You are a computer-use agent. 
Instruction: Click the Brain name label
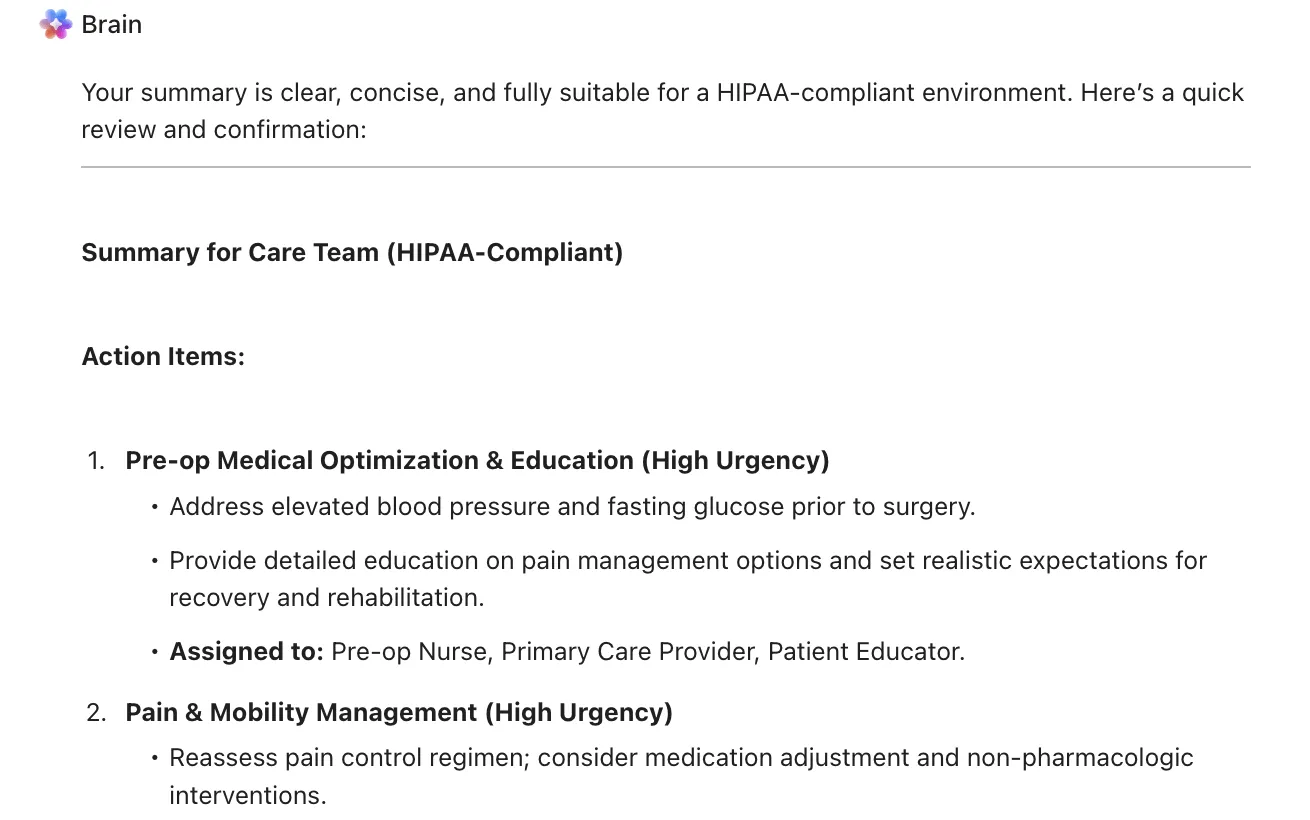pos(112,25)
